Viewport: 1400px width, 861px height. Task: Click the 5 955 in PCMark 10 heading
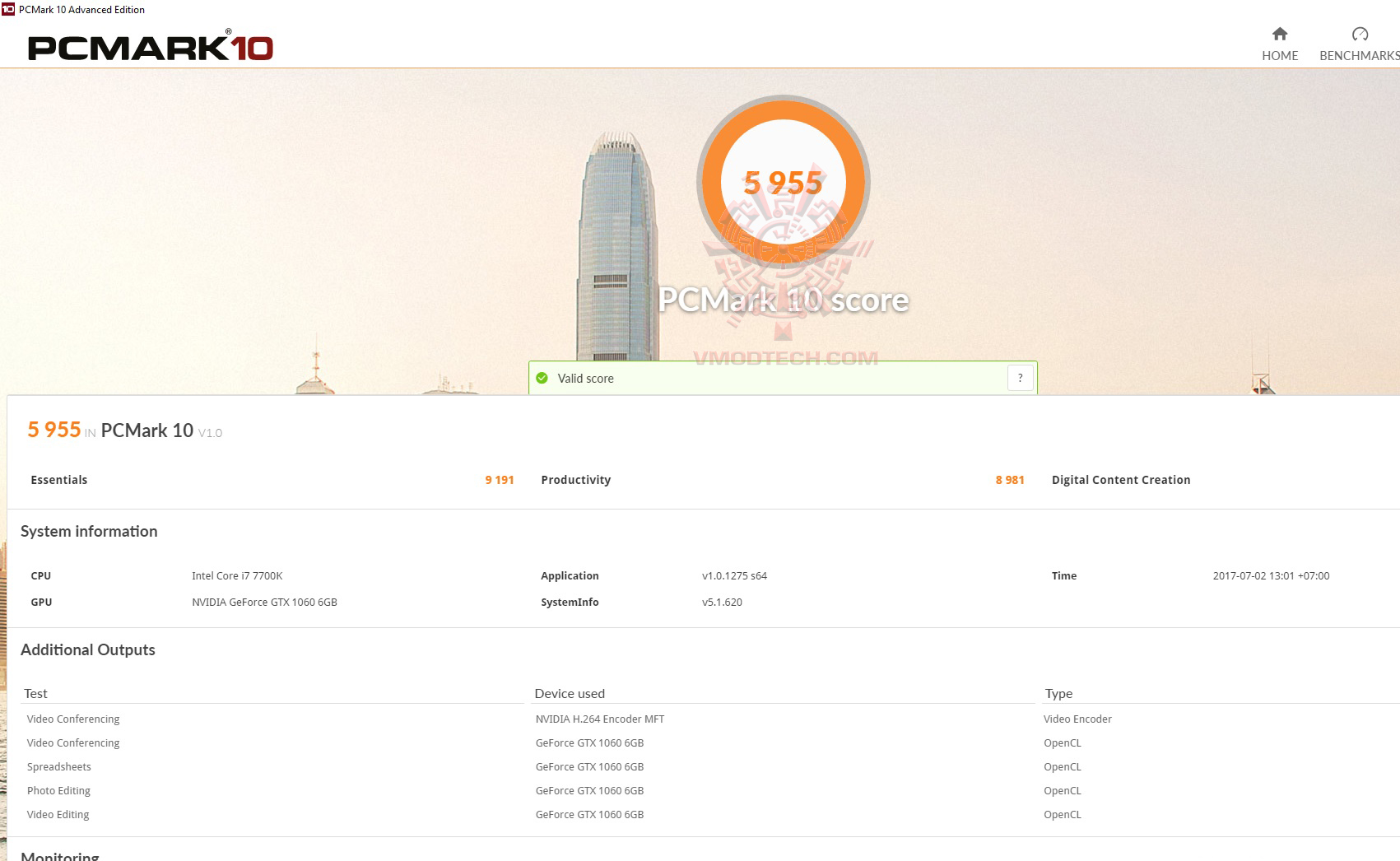(125, 430)
